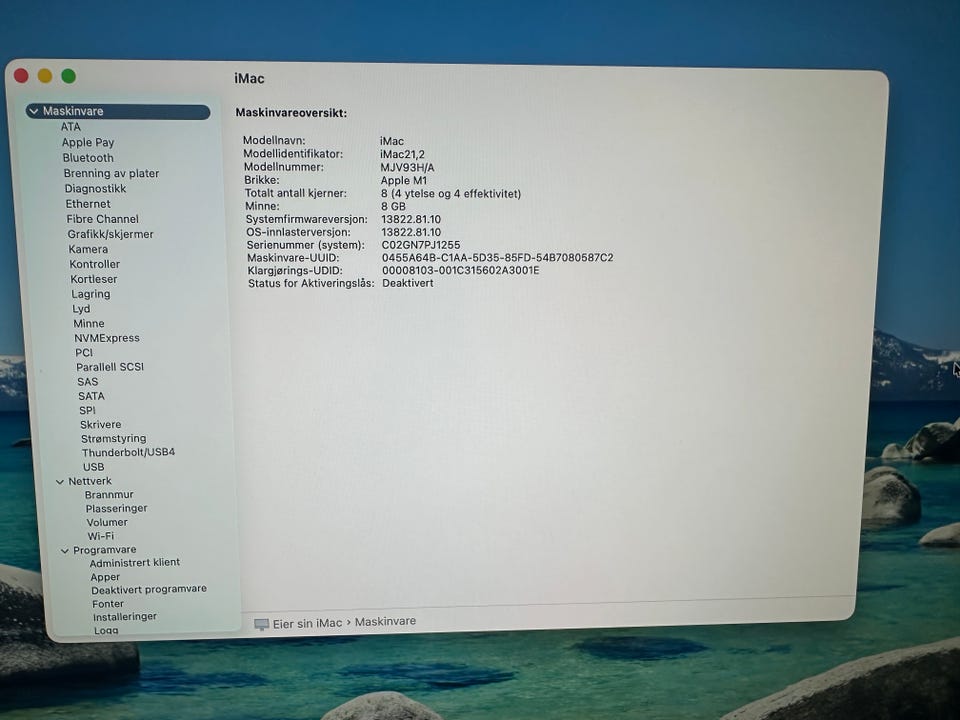
Task: Open Apper under Programvare
Action: tap(105, 577)
